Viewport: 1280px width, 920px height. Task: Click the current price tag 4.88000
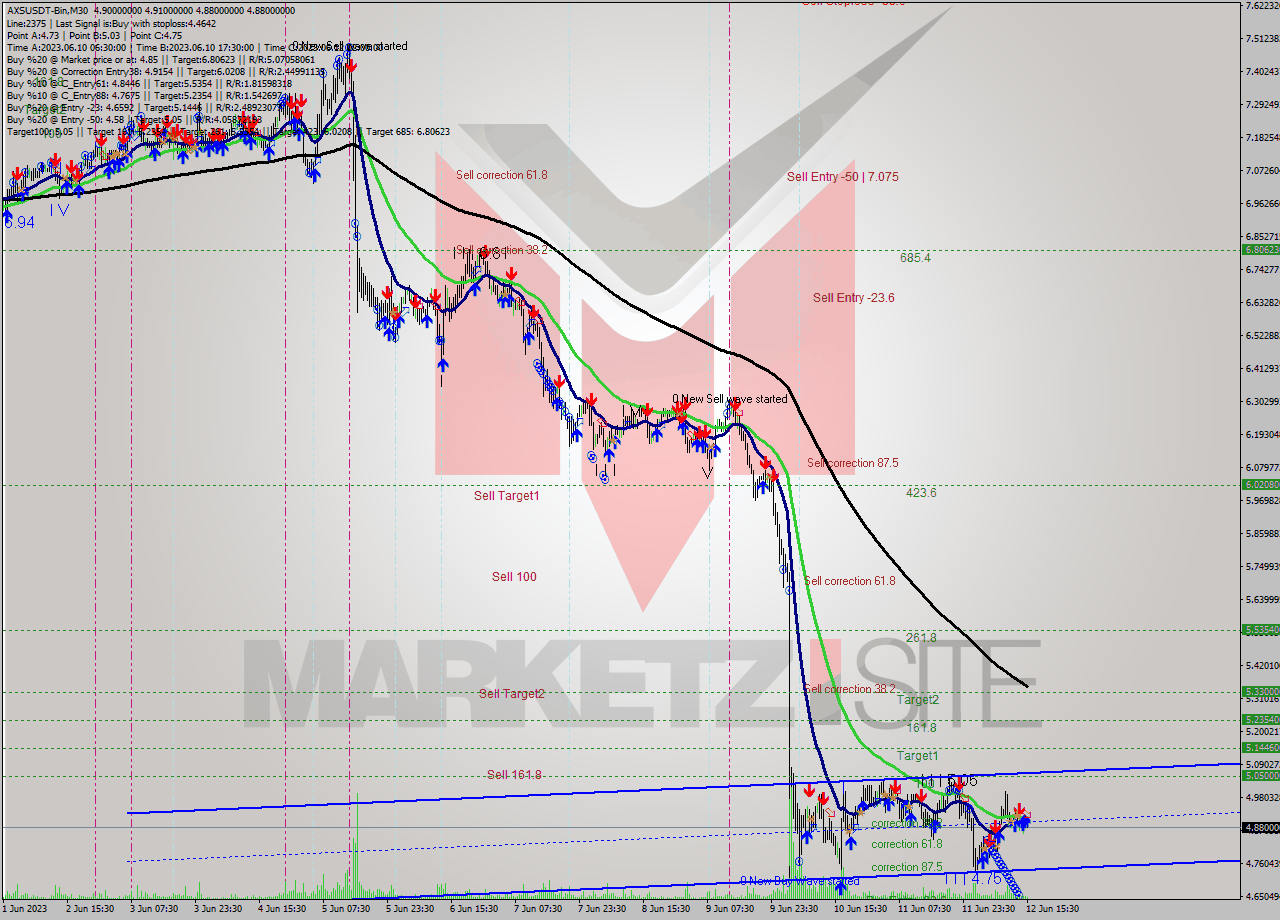[1260, 827]
